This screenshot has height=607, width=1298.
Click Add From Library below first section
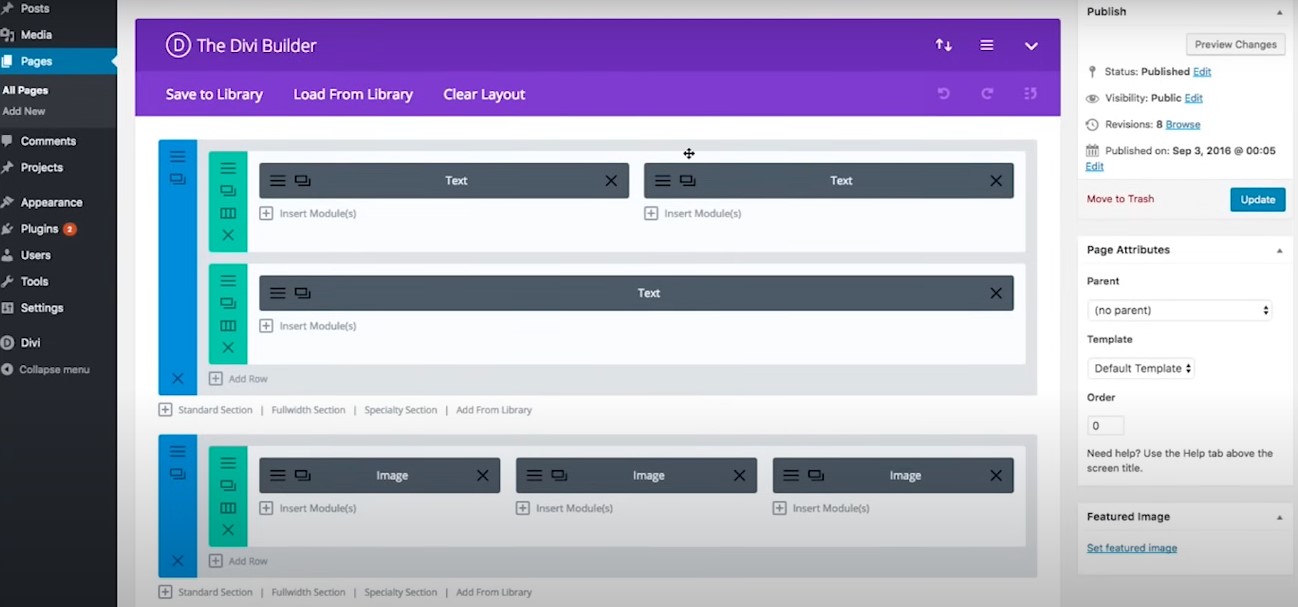[494, 410]
